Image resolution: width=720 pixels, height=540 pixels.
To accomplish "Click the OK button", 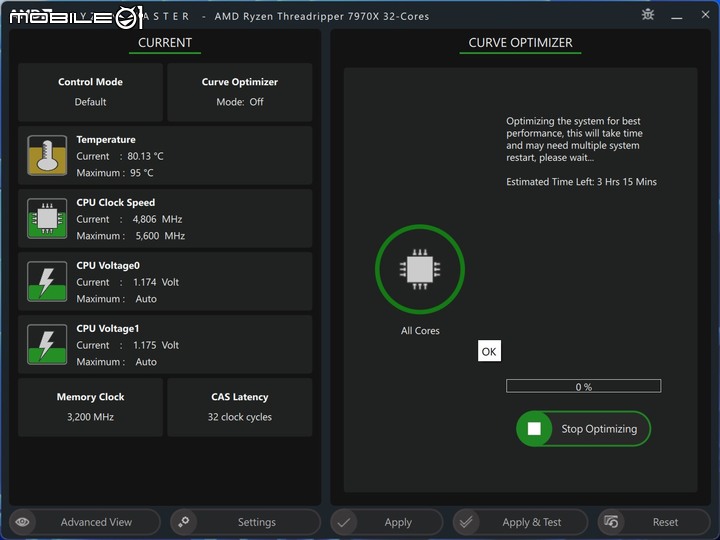I will pyautogui.click(x=489, y=351).
